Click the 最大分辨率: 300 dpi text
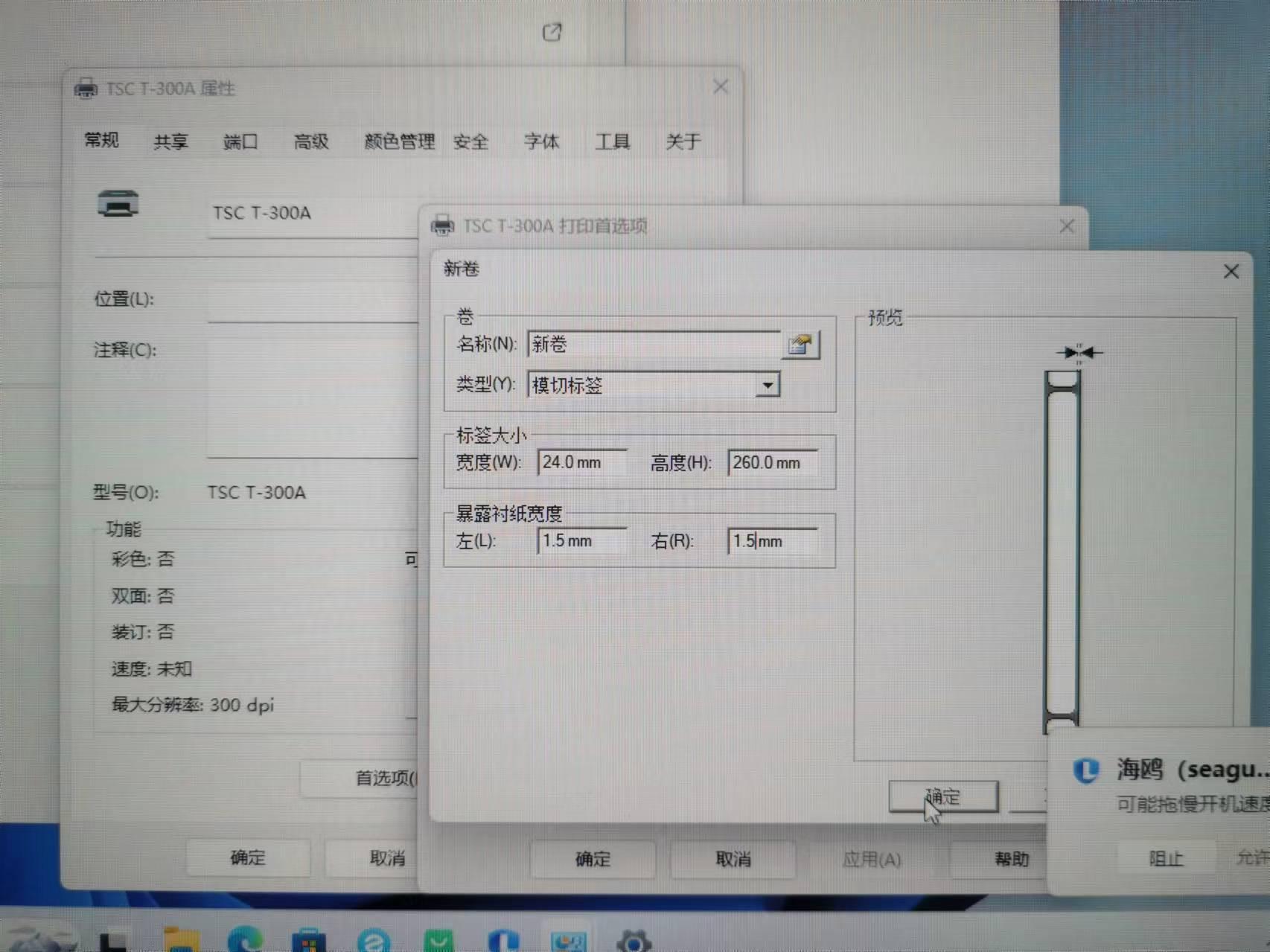 192,705
